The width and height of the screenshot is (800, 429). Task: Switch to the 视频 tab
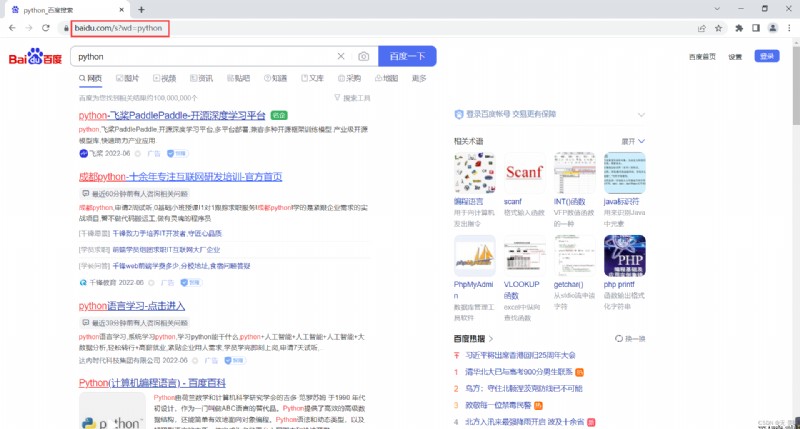pyautogui.click(x=164, y=79)
